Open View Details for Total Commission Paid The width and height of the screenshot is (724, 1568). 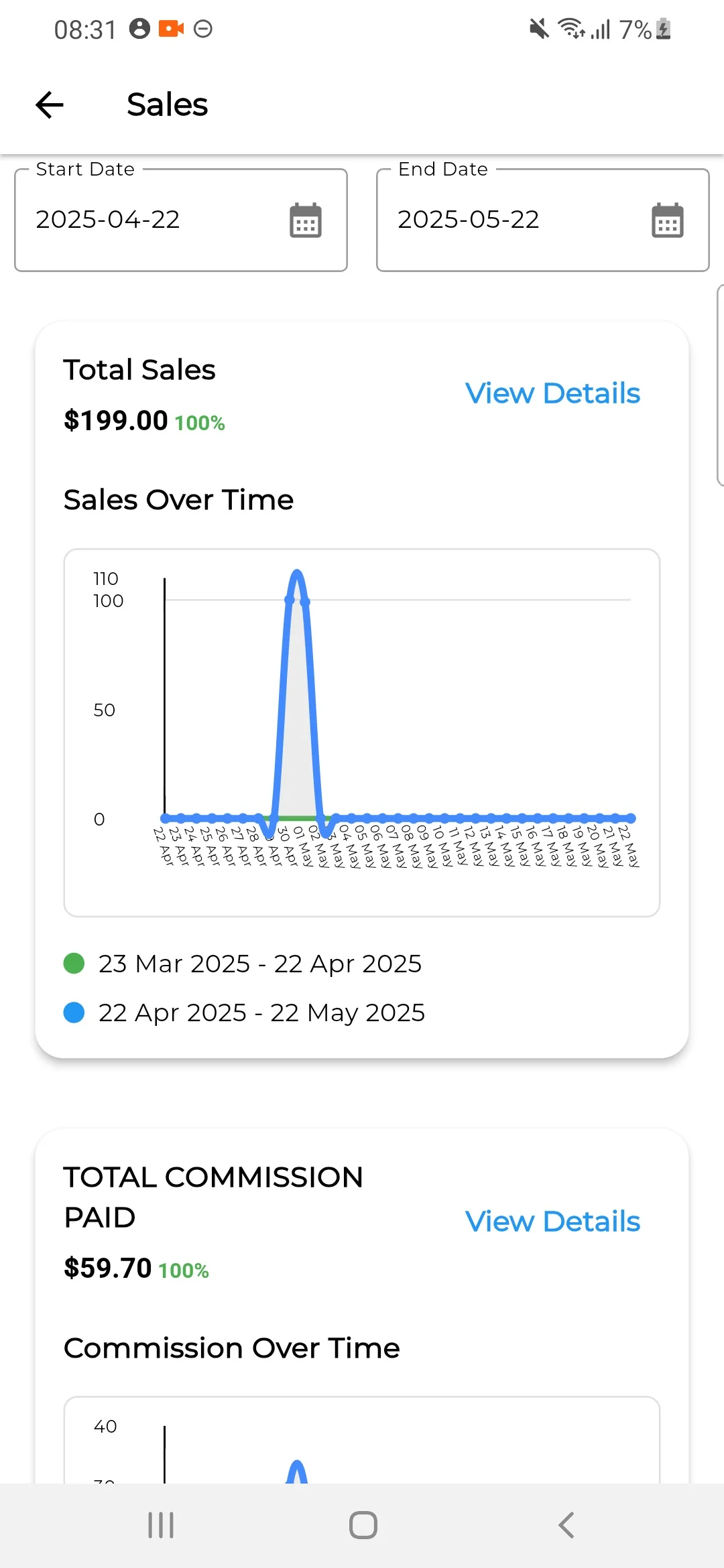(552, 1221)
